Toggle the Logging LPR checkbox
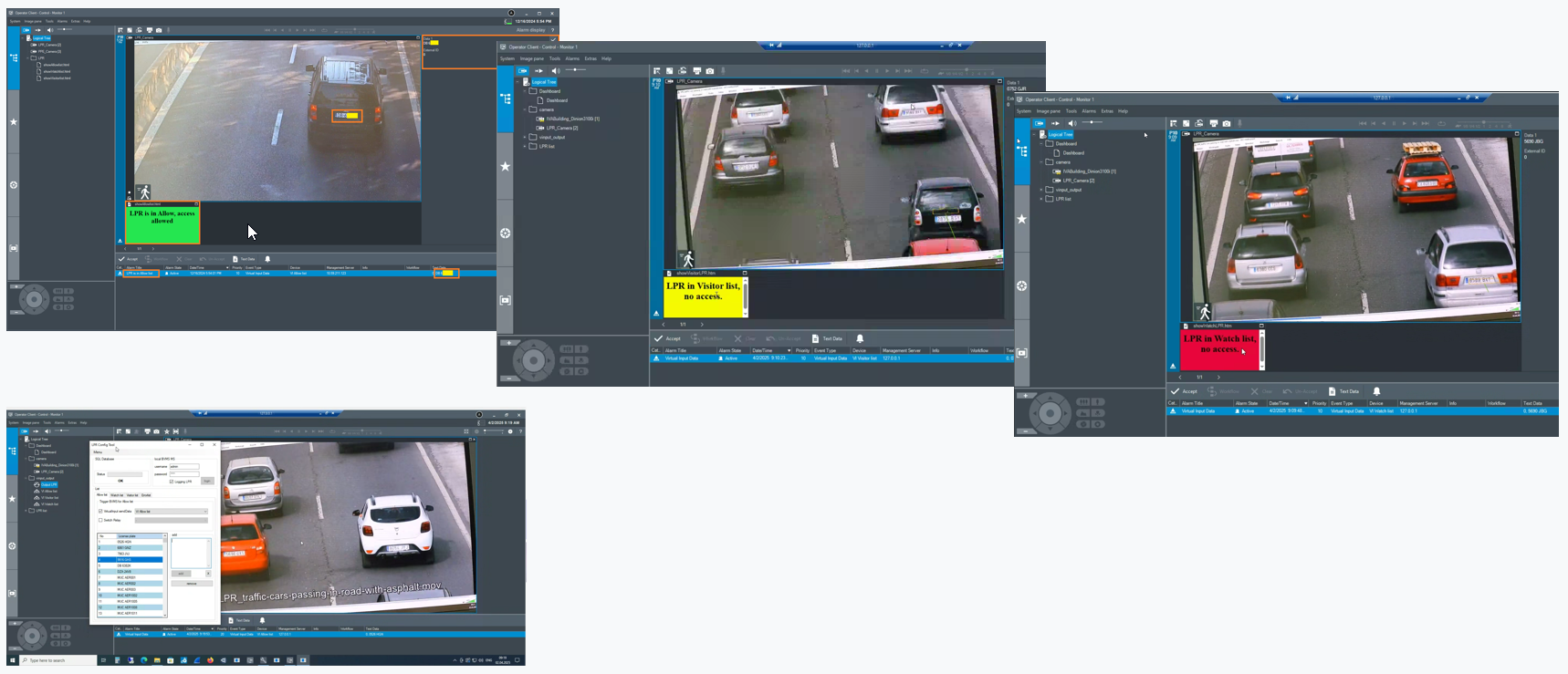This screenshot has height=674, width=1568. click(x=172, y=482)
